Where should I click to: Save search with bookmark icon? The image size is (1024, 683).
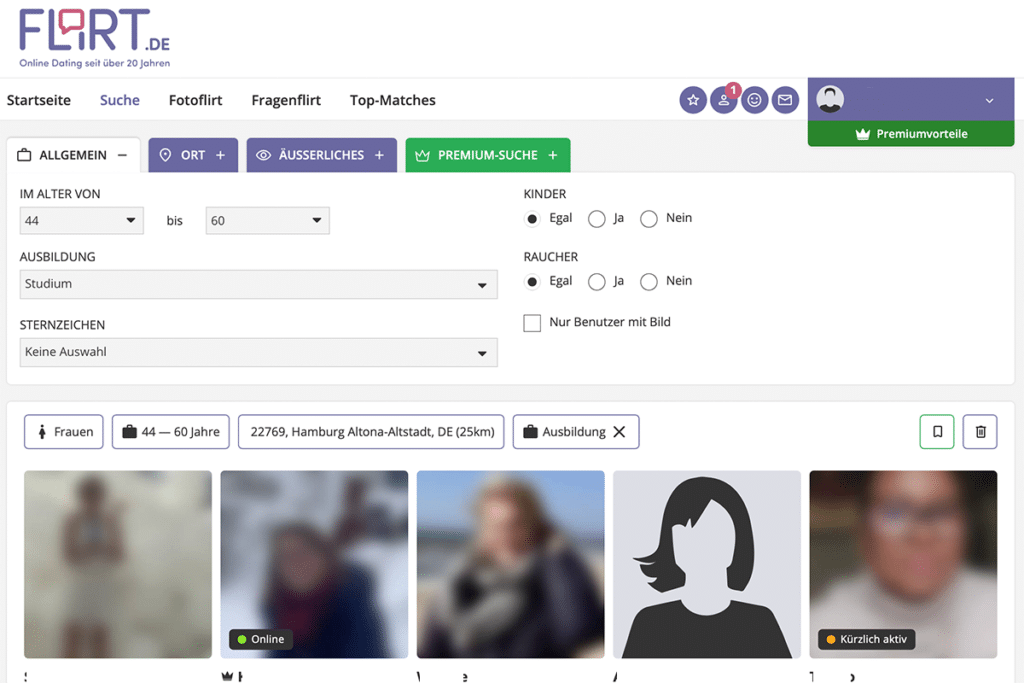(937, 432)
